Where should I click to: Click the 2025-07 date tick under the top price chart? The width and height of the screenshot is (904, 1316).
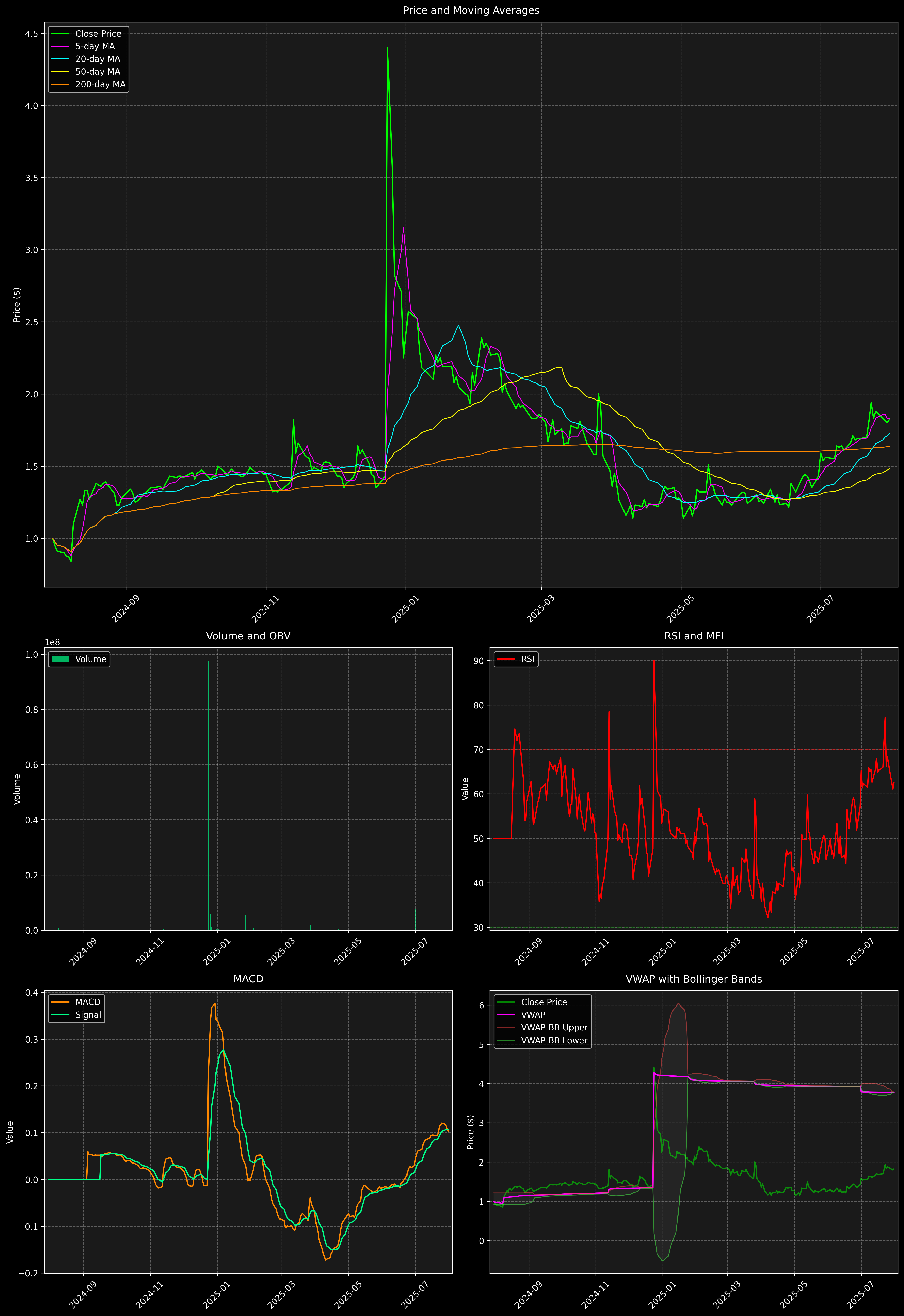tap(820, 609)
